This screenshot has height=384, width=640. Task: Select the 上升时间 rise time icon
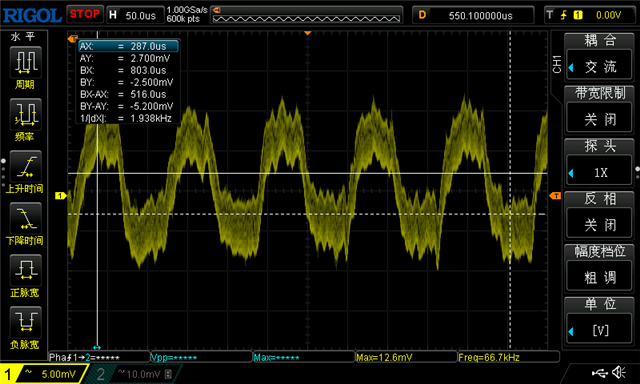[25, 166]
